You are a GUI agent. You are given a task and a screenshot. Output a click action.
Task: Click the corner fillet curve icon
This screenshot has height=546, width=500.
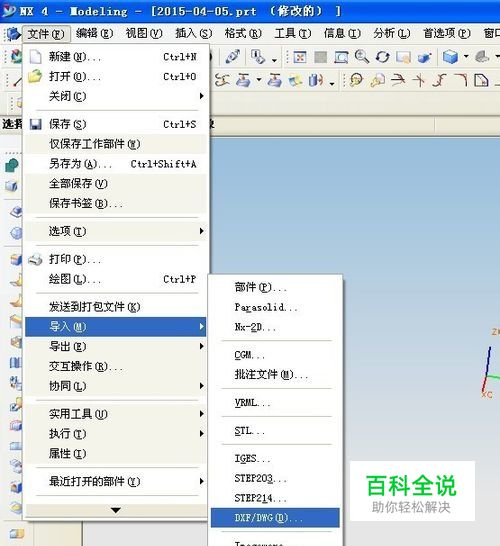(461, 80)
